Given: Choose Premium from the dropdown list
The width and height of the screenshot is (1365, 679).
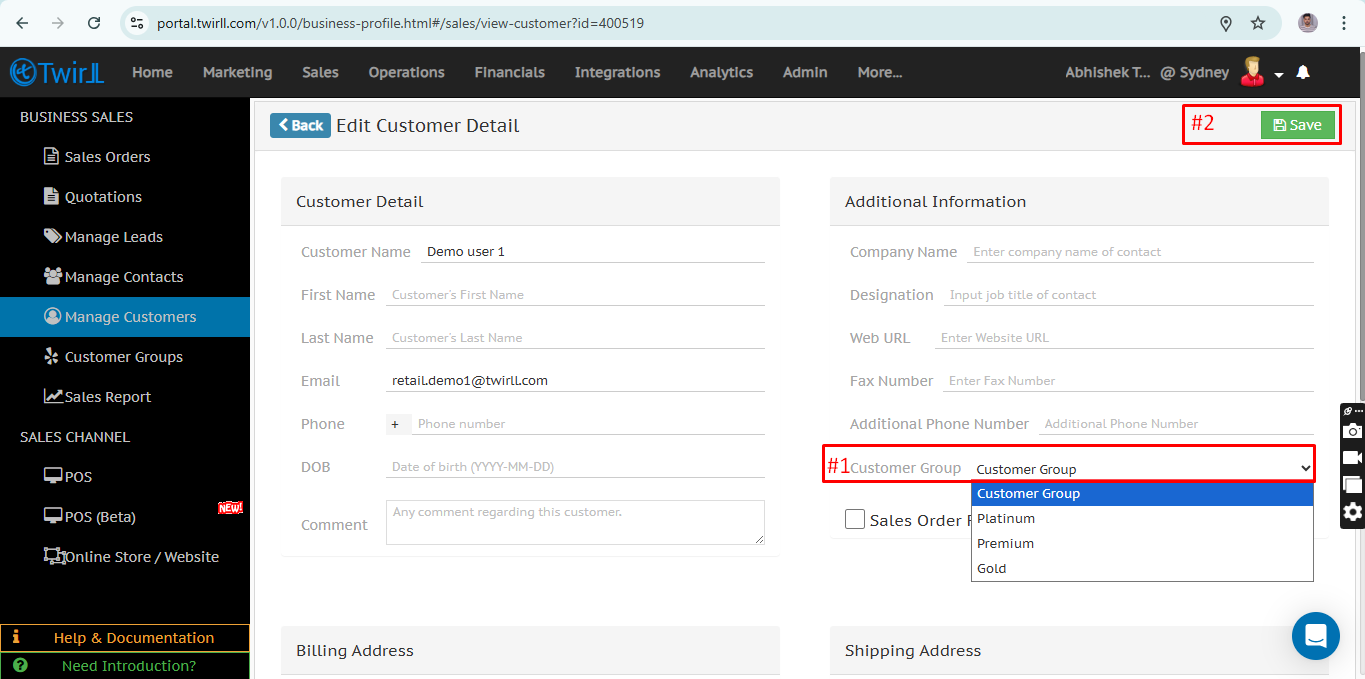Looking at the screenshot, I should [x=1142, y=543].
